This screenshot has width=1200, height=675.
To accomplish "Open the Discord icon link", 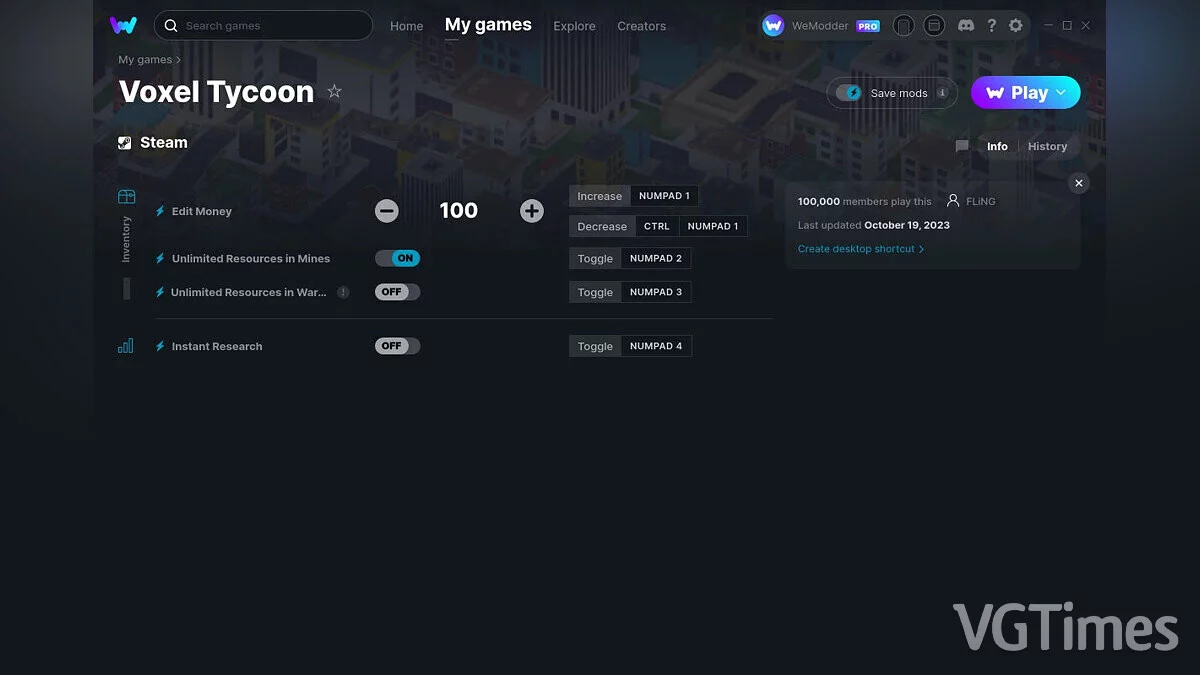I will pos(966,26).
